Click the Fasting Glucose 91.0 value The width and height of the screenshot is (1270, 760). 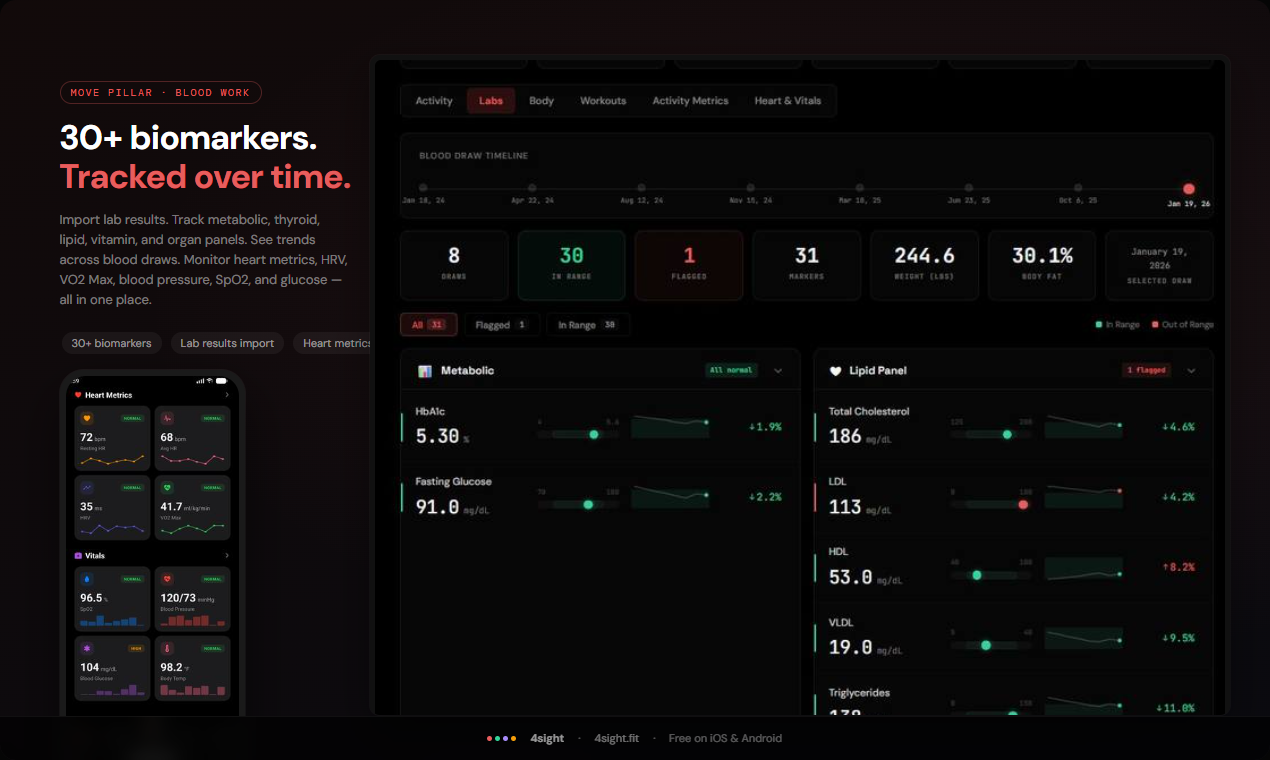437,507
